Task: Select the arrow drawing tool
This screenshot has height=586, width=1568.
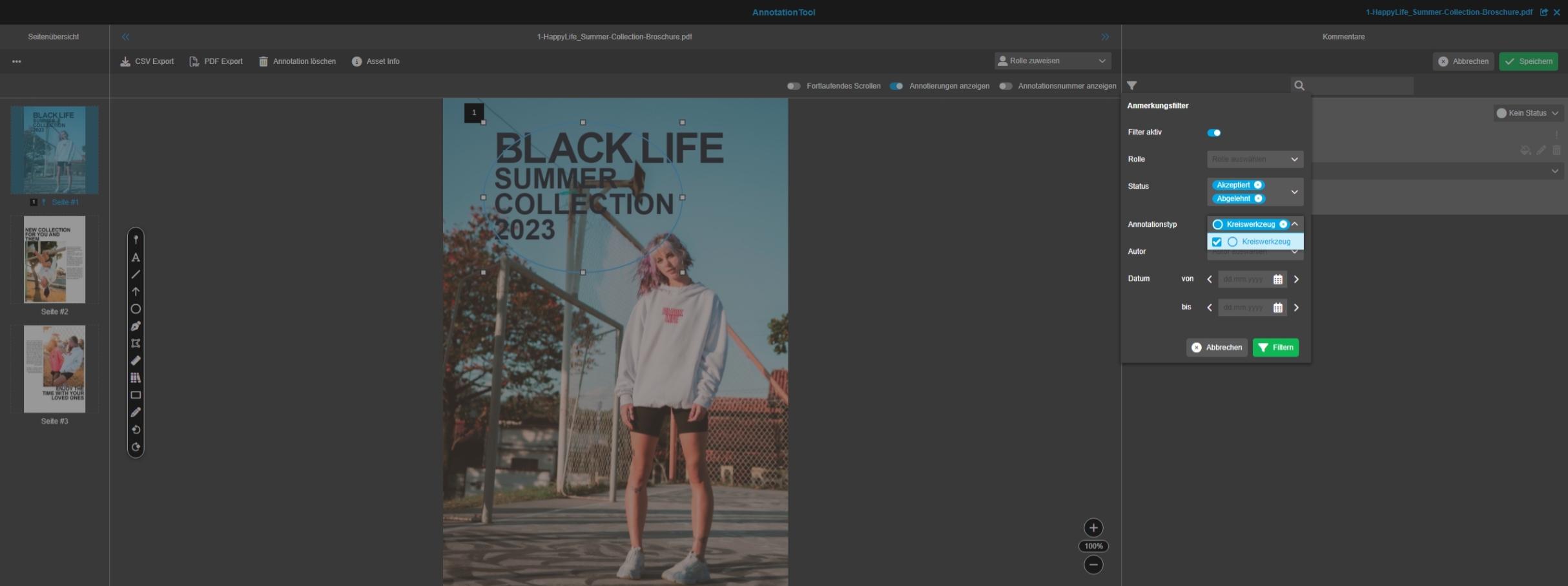Action: [136, 291]
